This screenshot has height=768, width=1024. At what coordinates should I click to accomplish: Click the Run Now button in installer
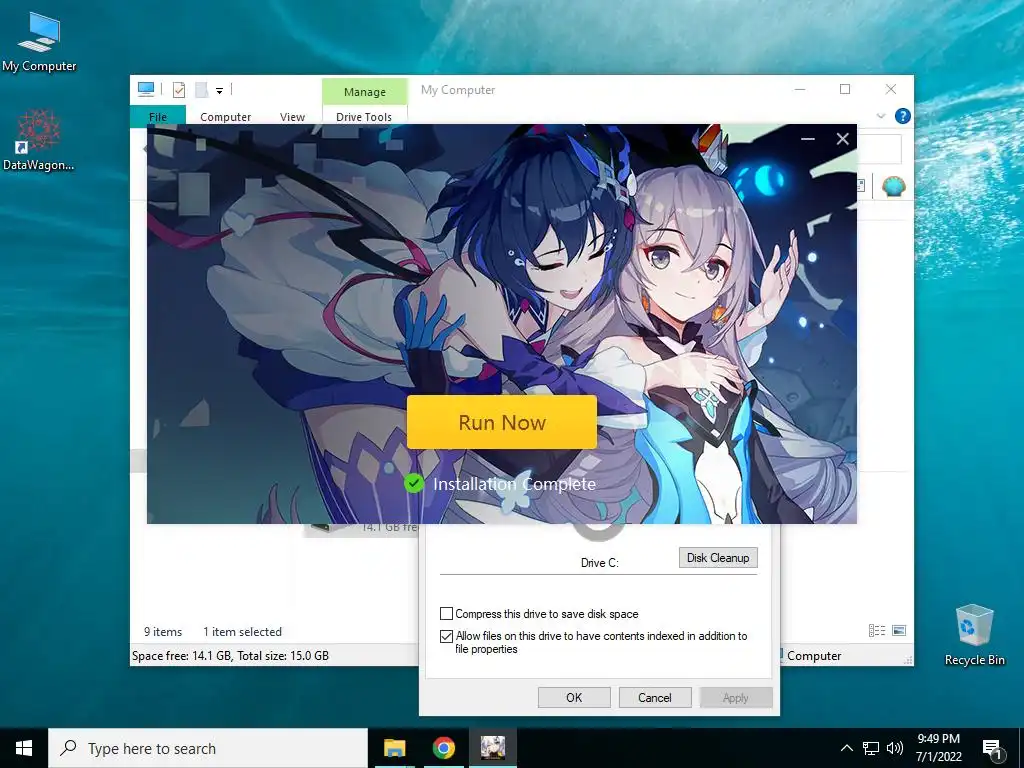pyautogui.click(x=502, y=422)
